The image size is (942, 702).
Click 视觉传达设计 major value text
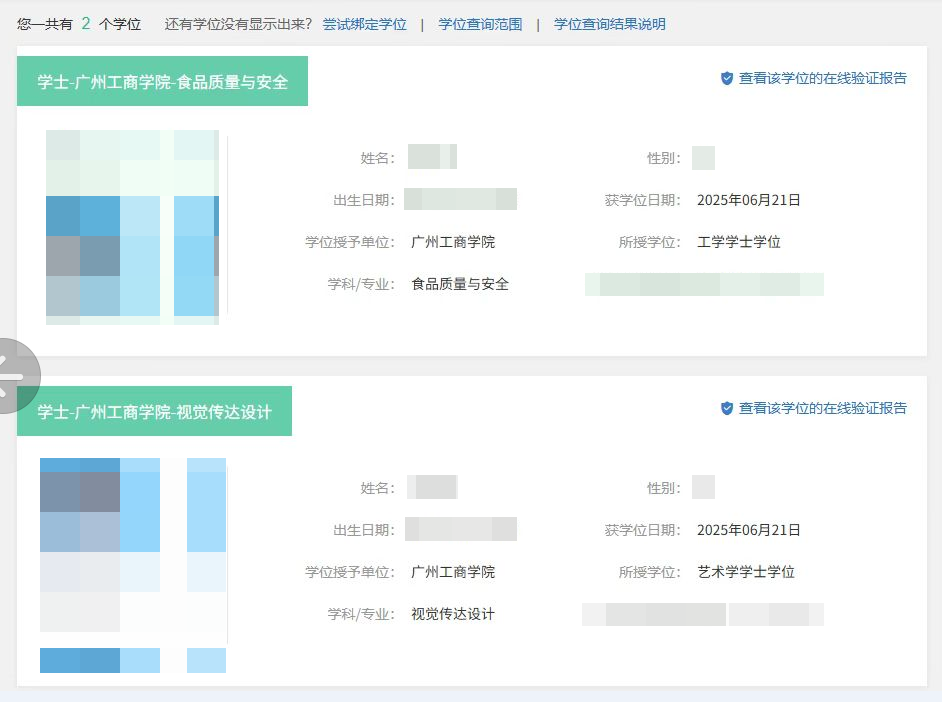click(x=453, y=614)
